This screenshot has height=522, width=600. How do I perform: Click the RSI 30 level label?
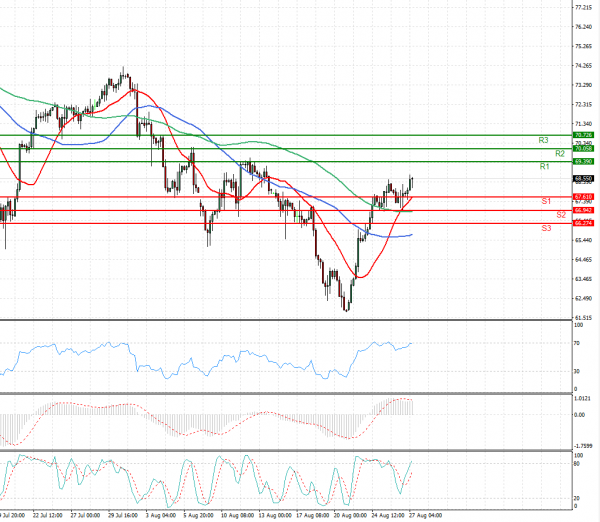577,372
